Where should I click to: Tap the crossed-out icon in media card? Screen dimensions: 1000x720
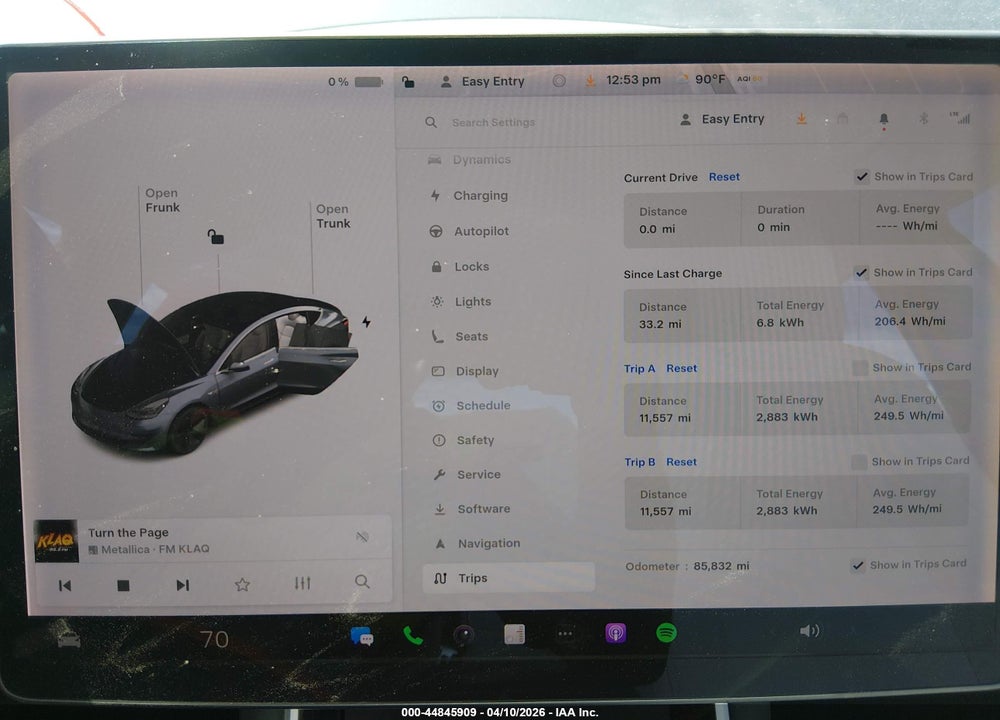[x=362, y=536]
